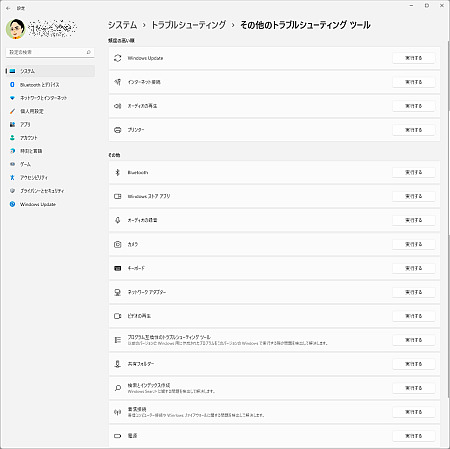This screenshot has width=450, height=449.
Task: Click the ネットワークとインターネット sidebar icon
Action: (12, 98)
